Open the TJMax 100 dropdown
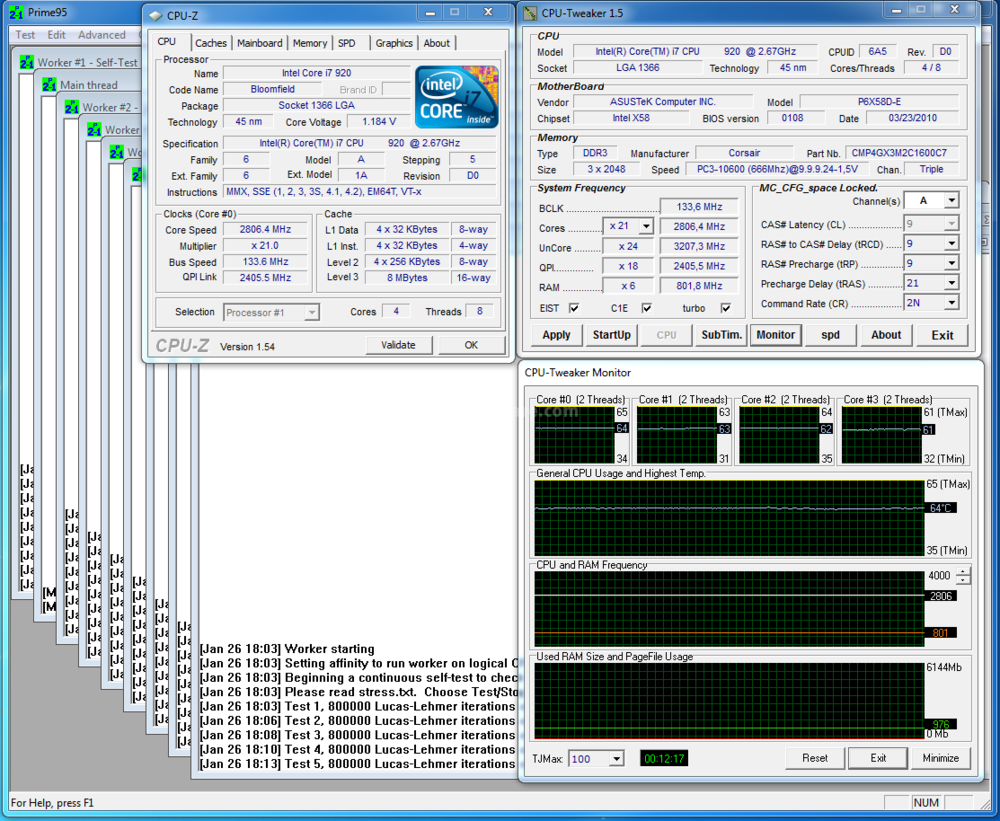Screen dimensions: 1000x821 pos(616,758)
